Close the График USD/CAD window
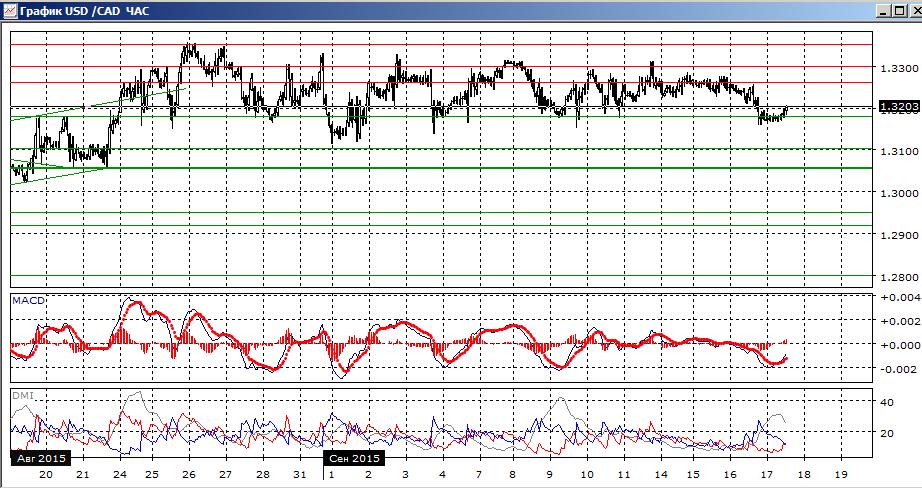The image size is (922, 488). click(914, 11)
